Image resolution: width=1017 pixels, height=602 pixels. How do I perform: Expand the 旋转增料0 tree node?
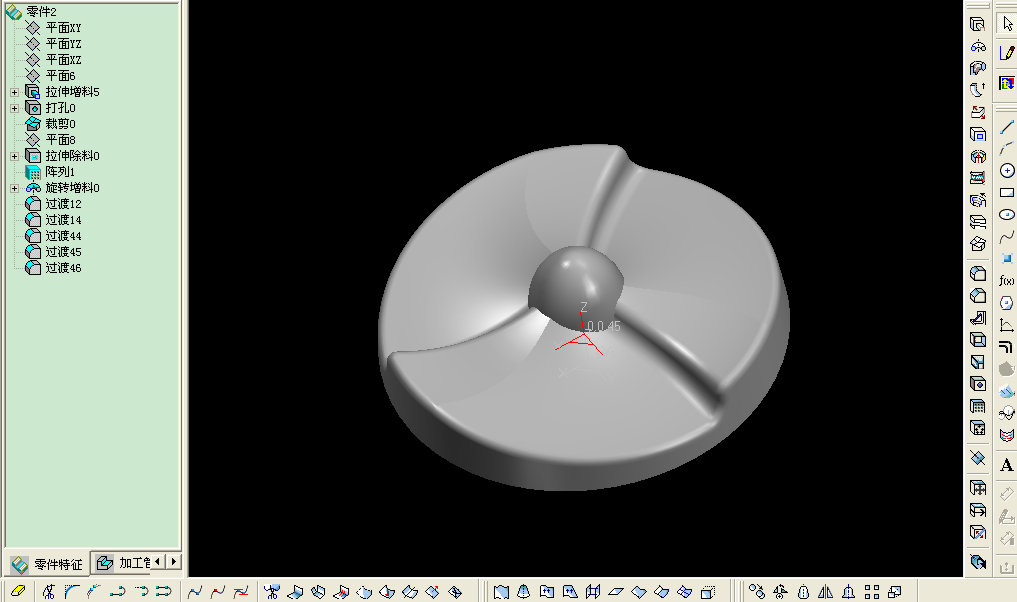click(14, 188)
